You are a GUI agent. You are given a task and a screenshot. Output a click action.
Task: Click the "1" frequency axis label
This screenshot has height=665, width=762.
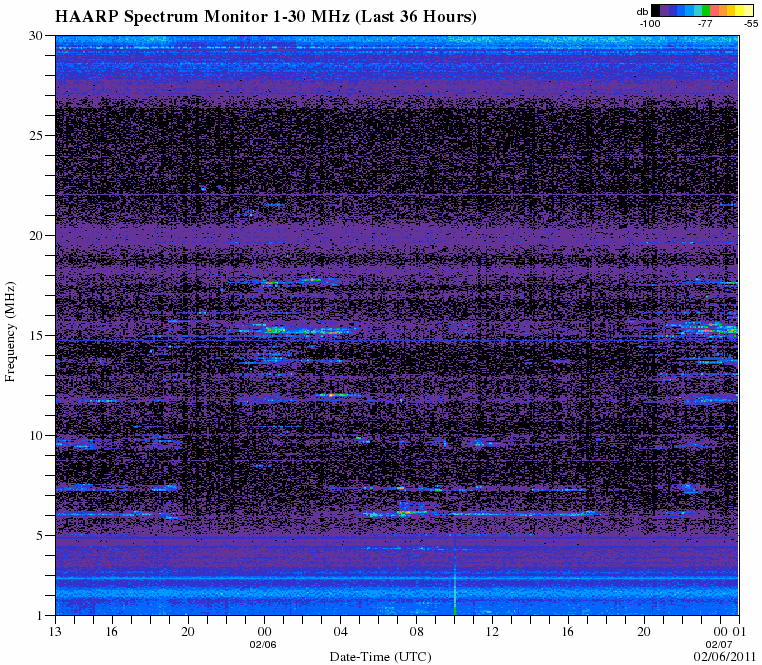click(40, 616)
